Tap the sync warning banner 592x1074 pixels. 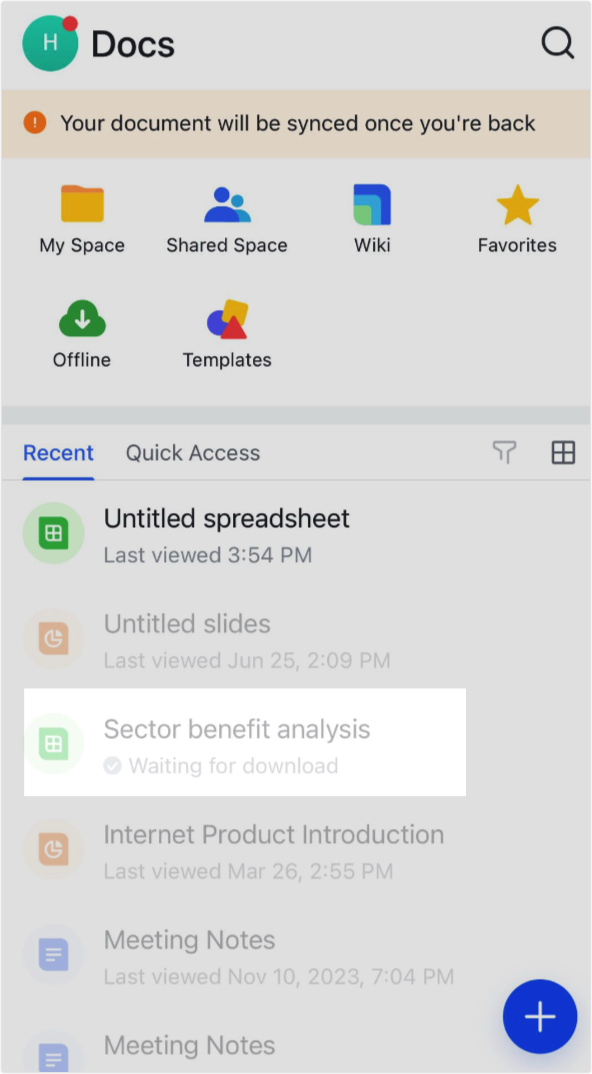click(x=296, y=124)
